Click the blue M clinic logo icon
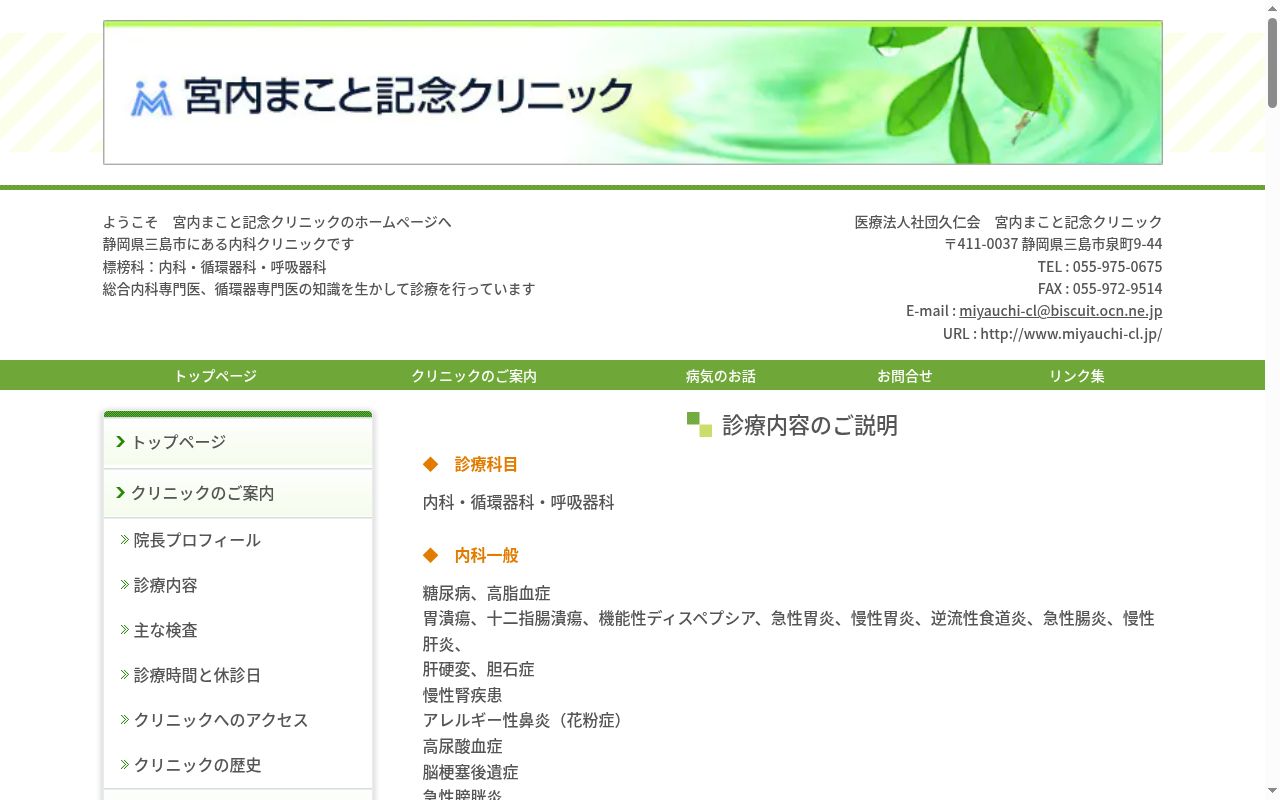This screenshot has height=800, width=1280. (152, 98)
